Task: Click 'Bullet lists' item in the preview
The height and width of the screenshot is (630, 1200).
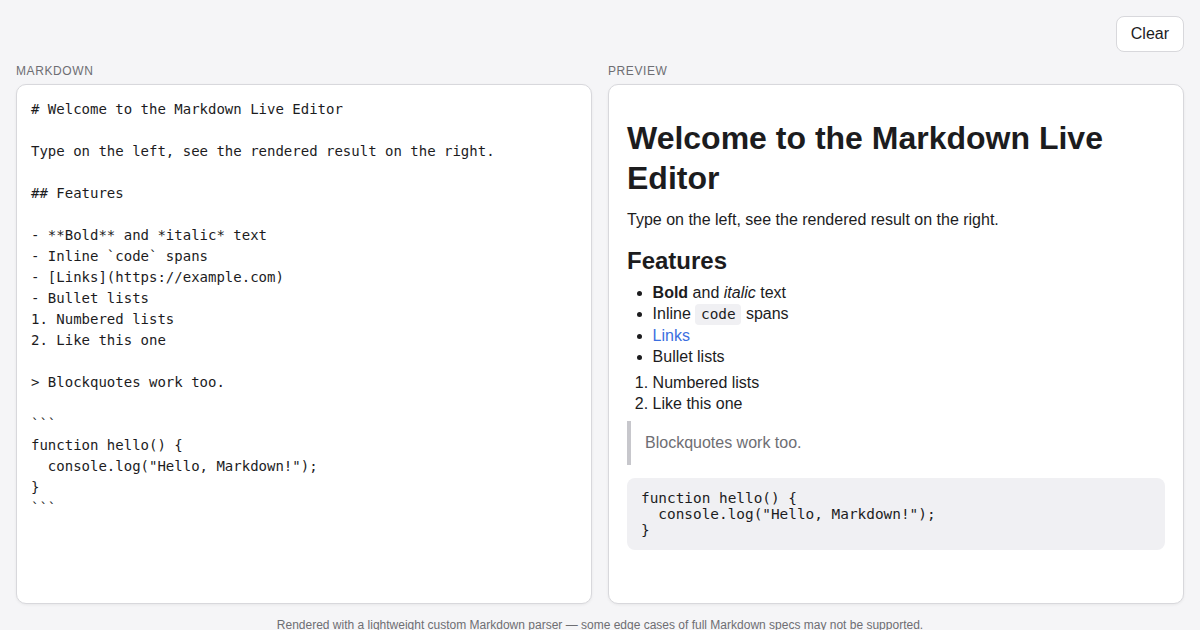Action: [688, 356]
